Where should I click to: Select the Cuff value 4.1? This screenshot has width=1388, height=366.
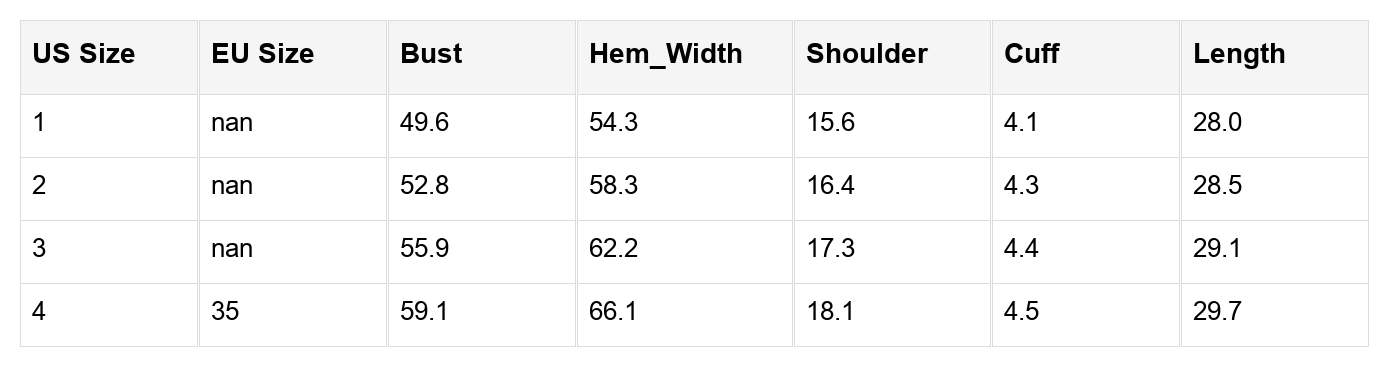pyautogui.click(x=1021, y=123)
